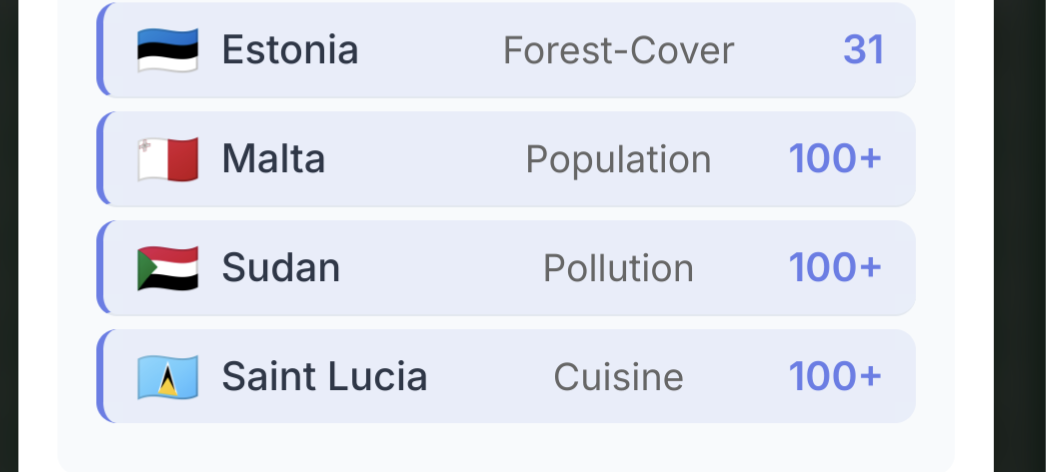1046x472 pixels.
Task: Click the Sudan flag icon
Action: [x=168, y=268]
